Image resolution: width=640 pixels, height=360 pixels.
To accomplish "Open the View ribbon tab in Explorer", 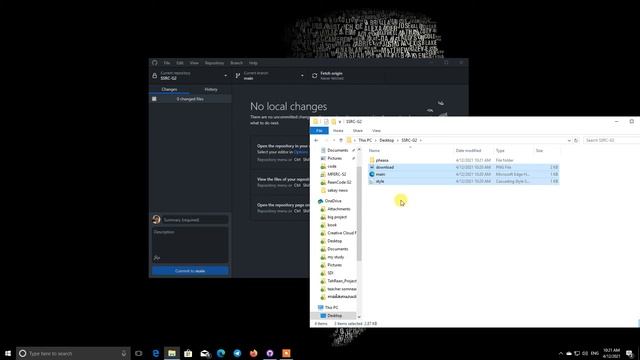I will (x=376, y=131).
